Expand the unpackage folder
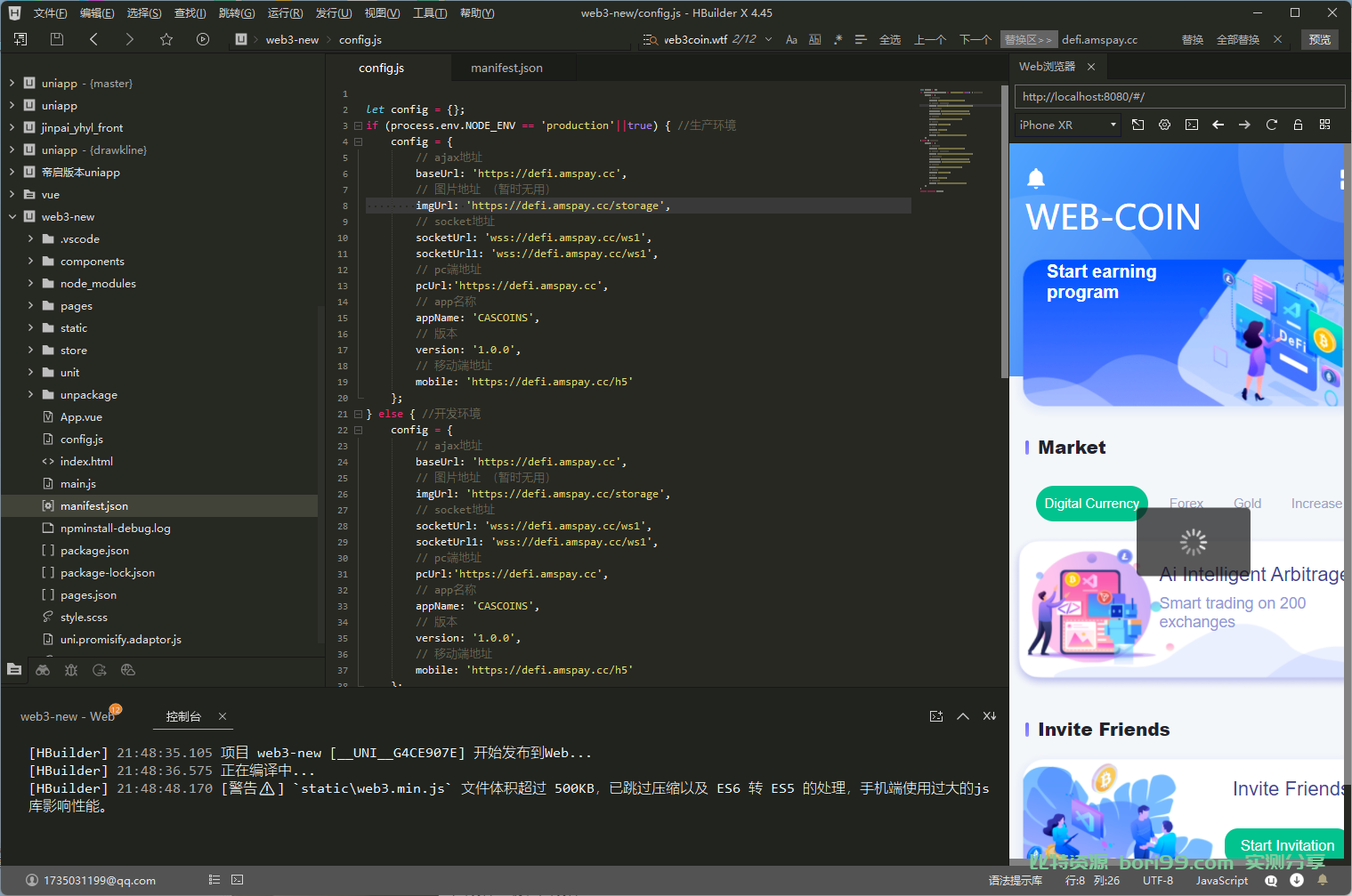This screenshot has width=1352, height=896. (30, 394)
